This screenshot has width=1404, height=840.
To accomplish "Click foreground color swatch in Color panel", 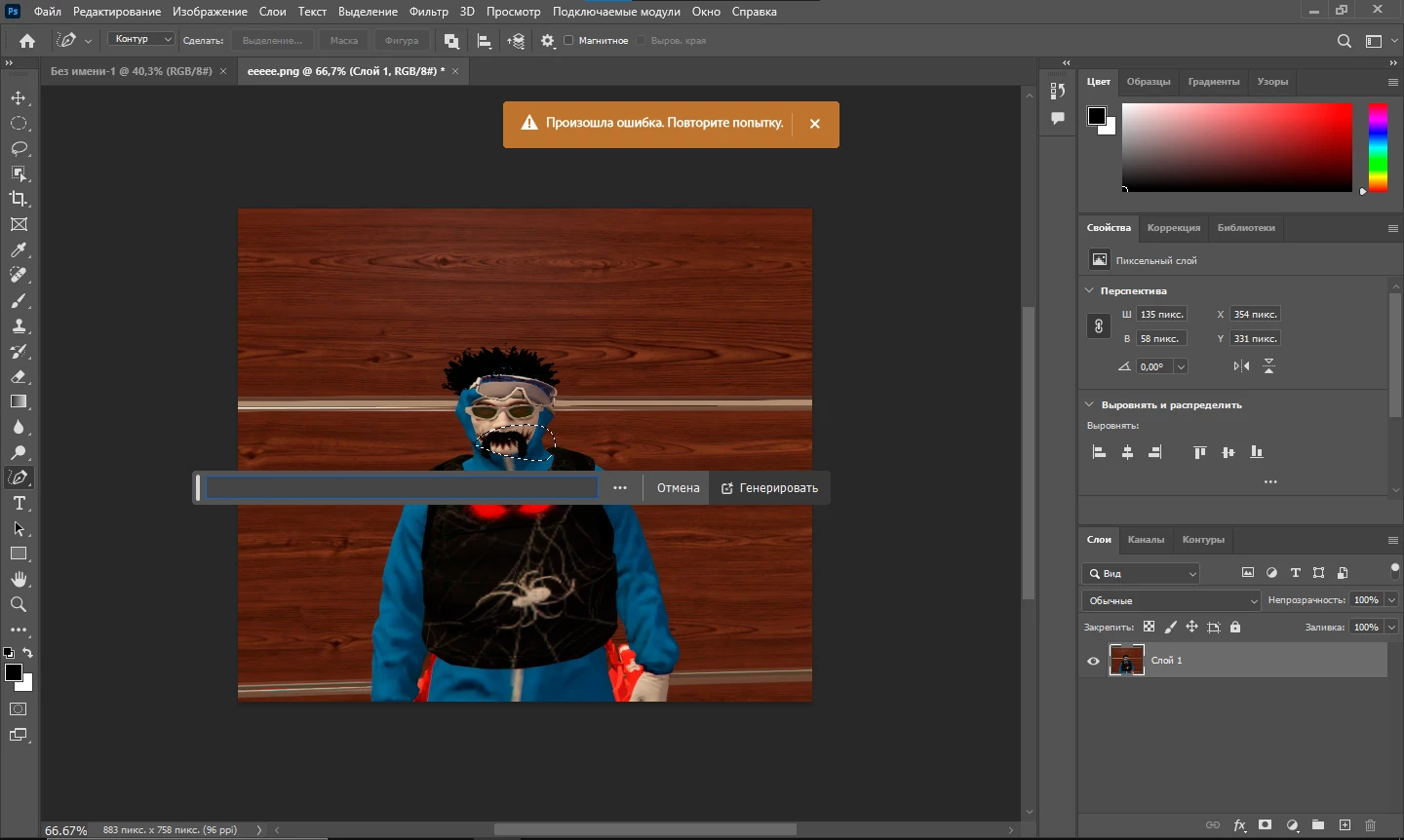I will [x=1097, y=116].
